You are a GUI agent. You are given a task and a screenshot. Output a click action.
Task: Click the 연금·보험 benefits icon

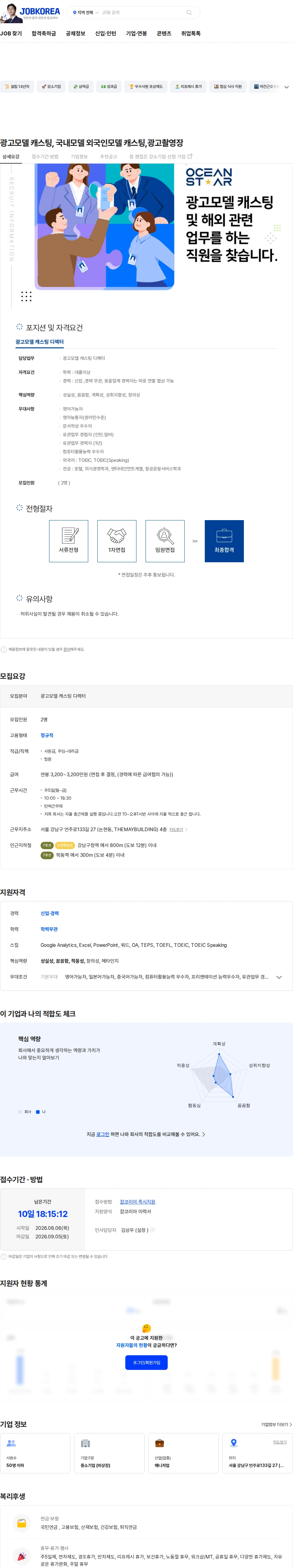pos(21,1523)
